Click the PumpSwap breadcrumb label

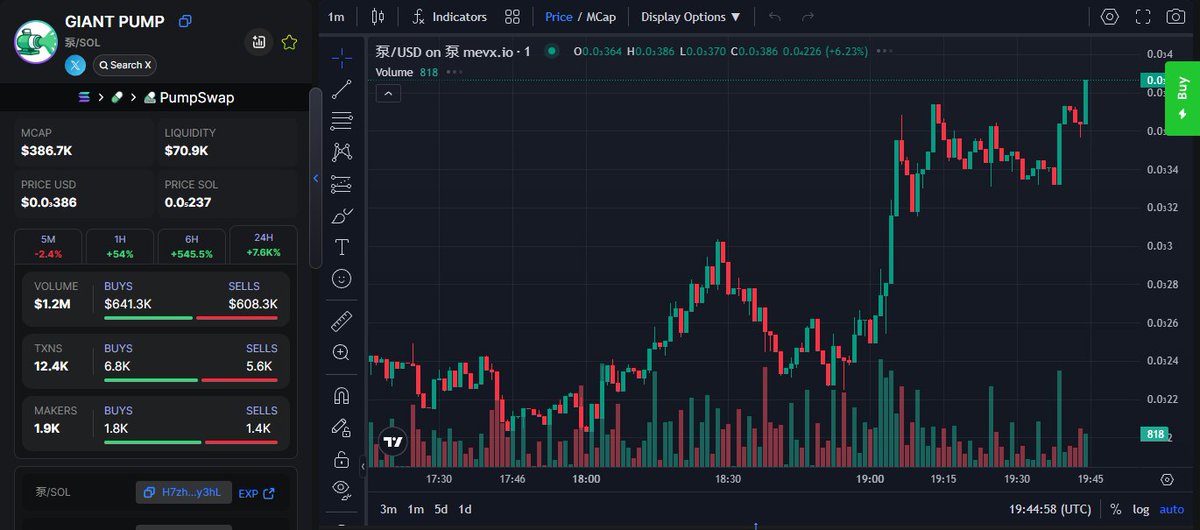[197, 98]
